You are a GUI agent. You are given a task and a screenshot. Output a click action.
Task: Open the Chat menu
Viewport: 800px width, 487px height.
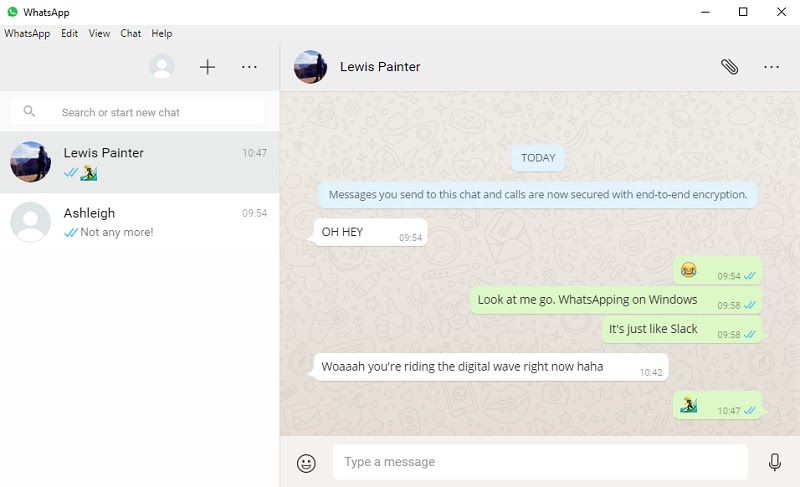point(131,33)
